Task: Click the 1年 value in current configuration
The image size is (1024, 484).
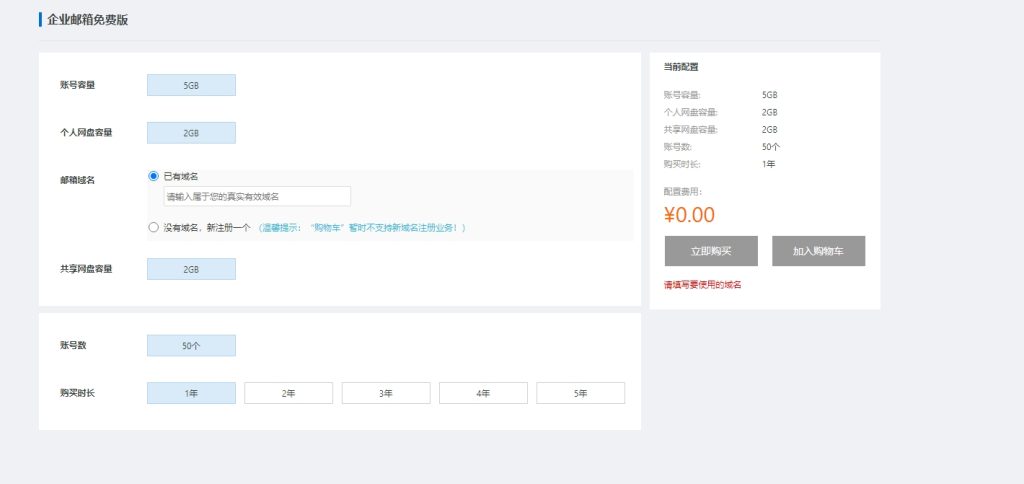Action: tap(769, 164)
